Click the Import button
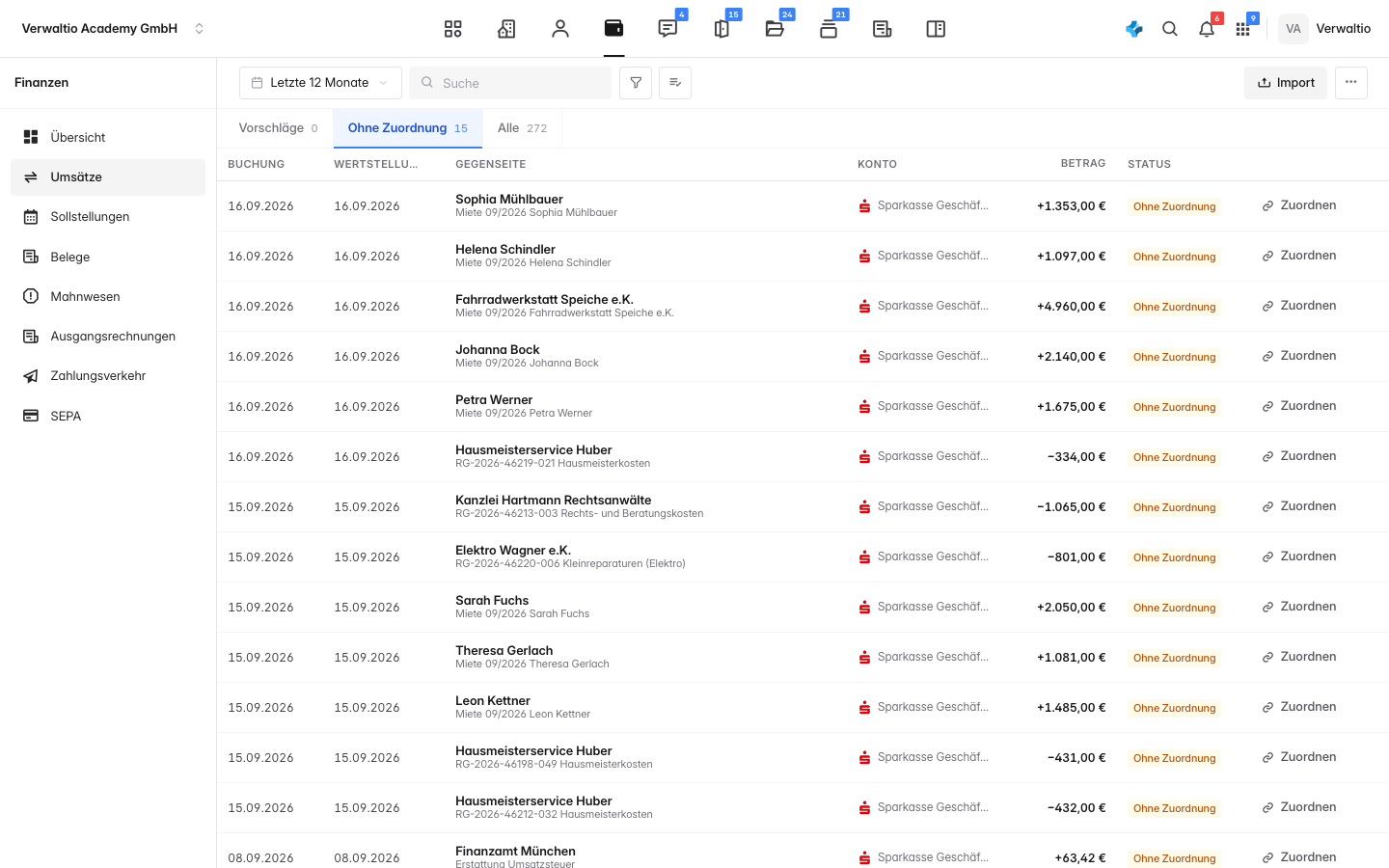Image resolution: width=1389 pixels, height=868 pixels. coord(1286,83)
